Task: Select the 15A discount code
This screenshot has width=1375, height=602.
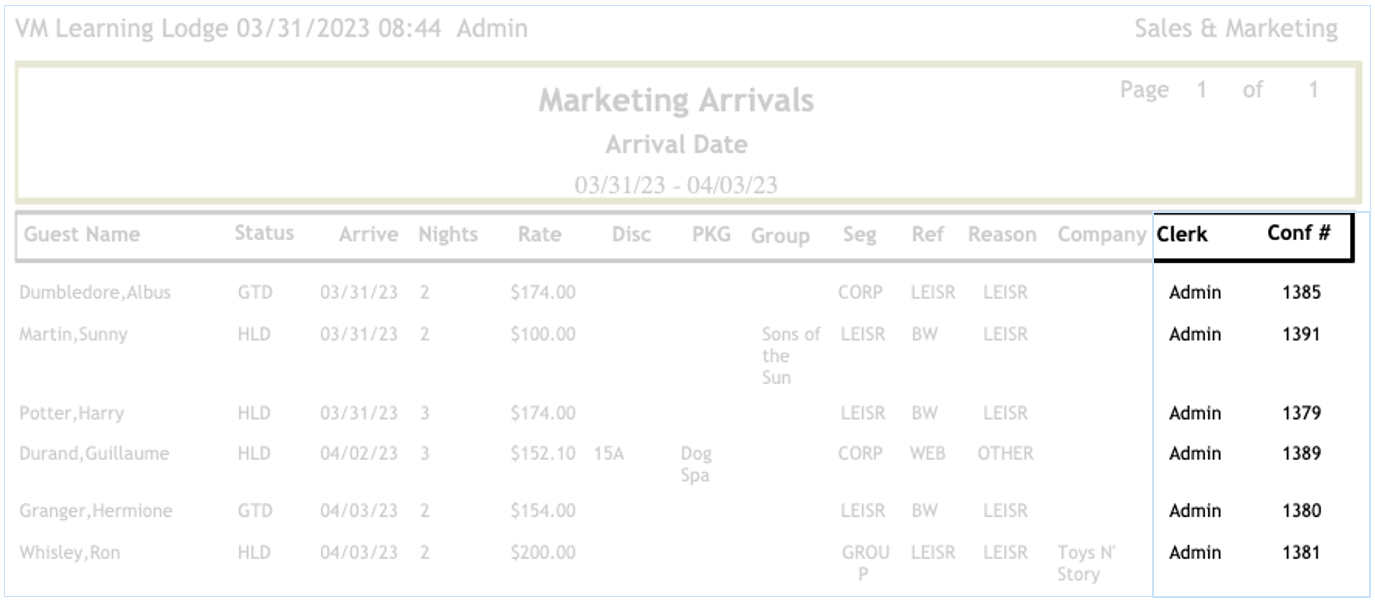Action: [x=608, y=453]
